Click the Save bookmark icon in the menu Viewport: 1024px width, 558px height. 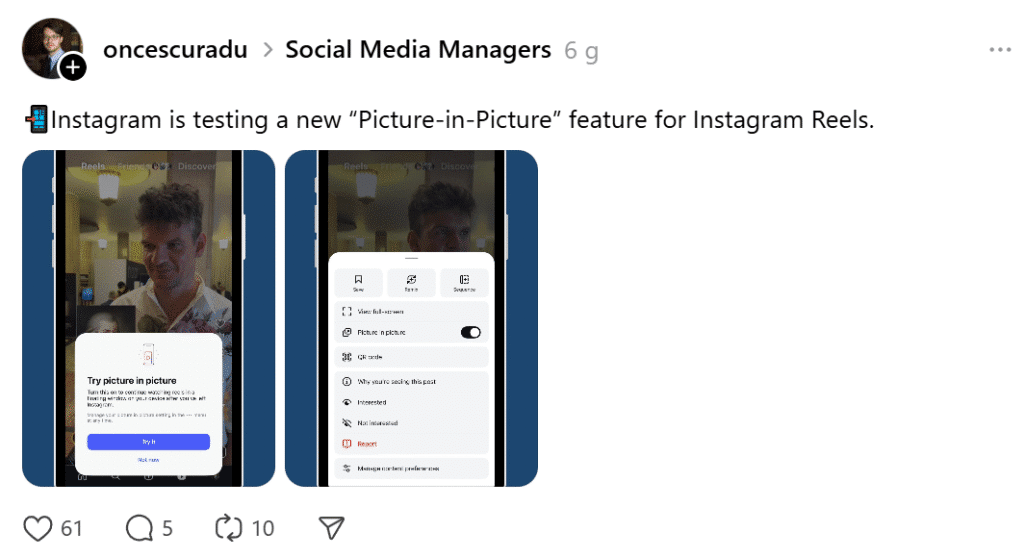click(358, 281)
